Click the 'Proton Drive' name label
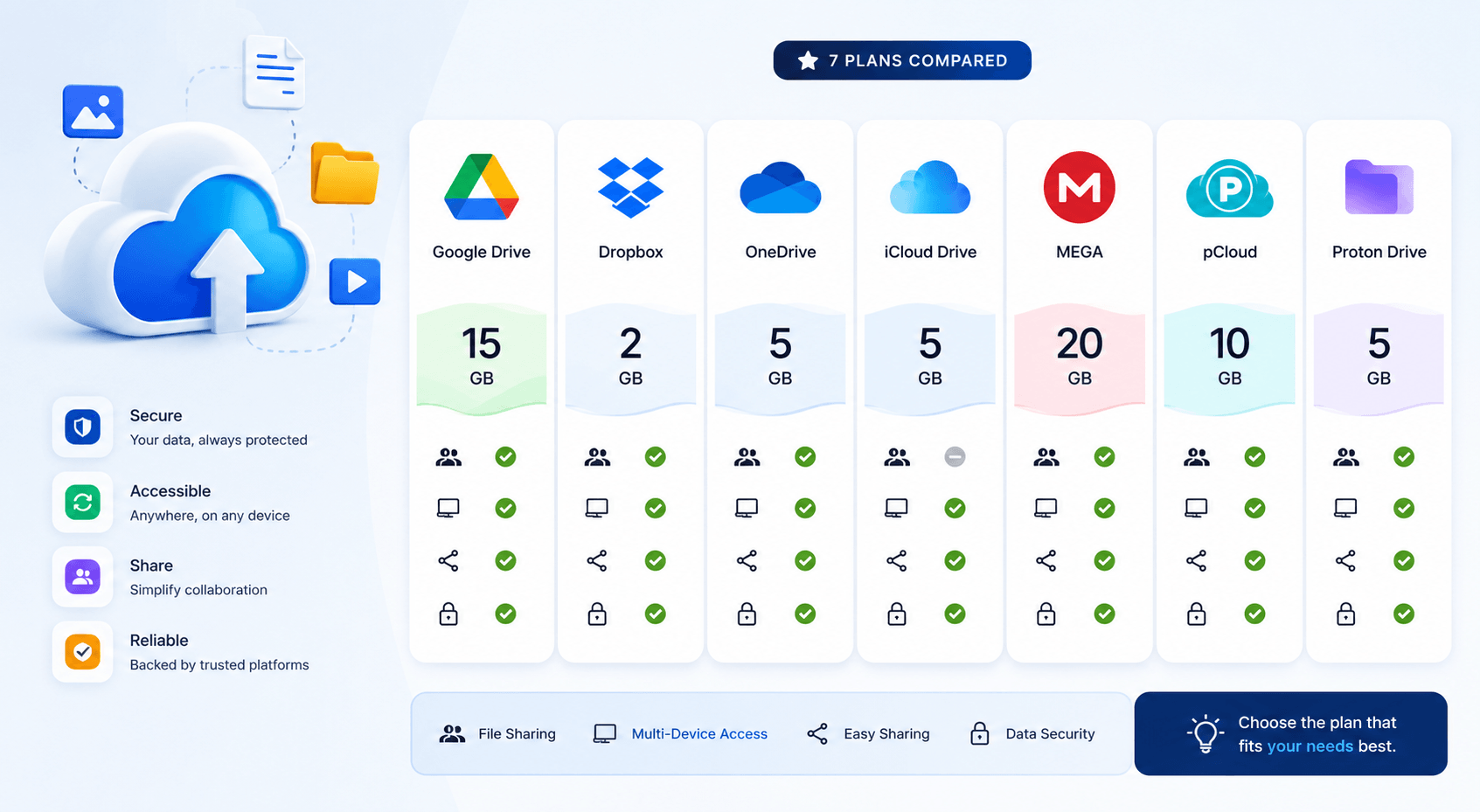The image size is (1480, 812). (1379, 252)
